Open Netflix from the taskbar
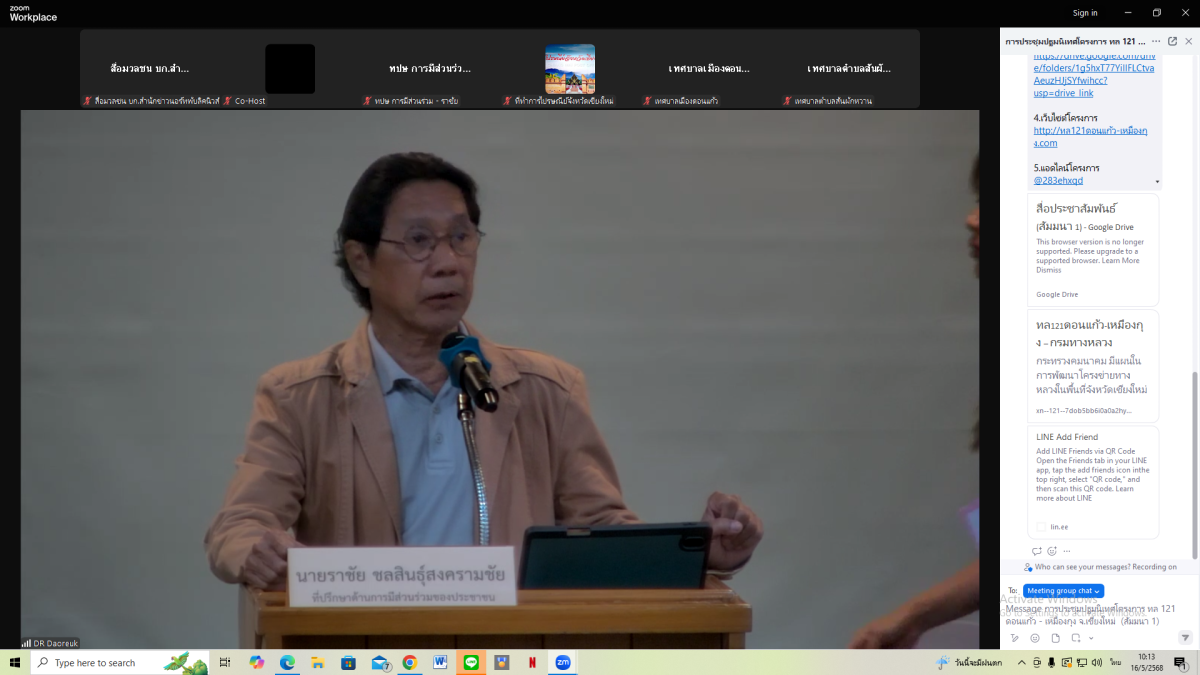This screenshot has width=1200, height=675. [532, 662]
